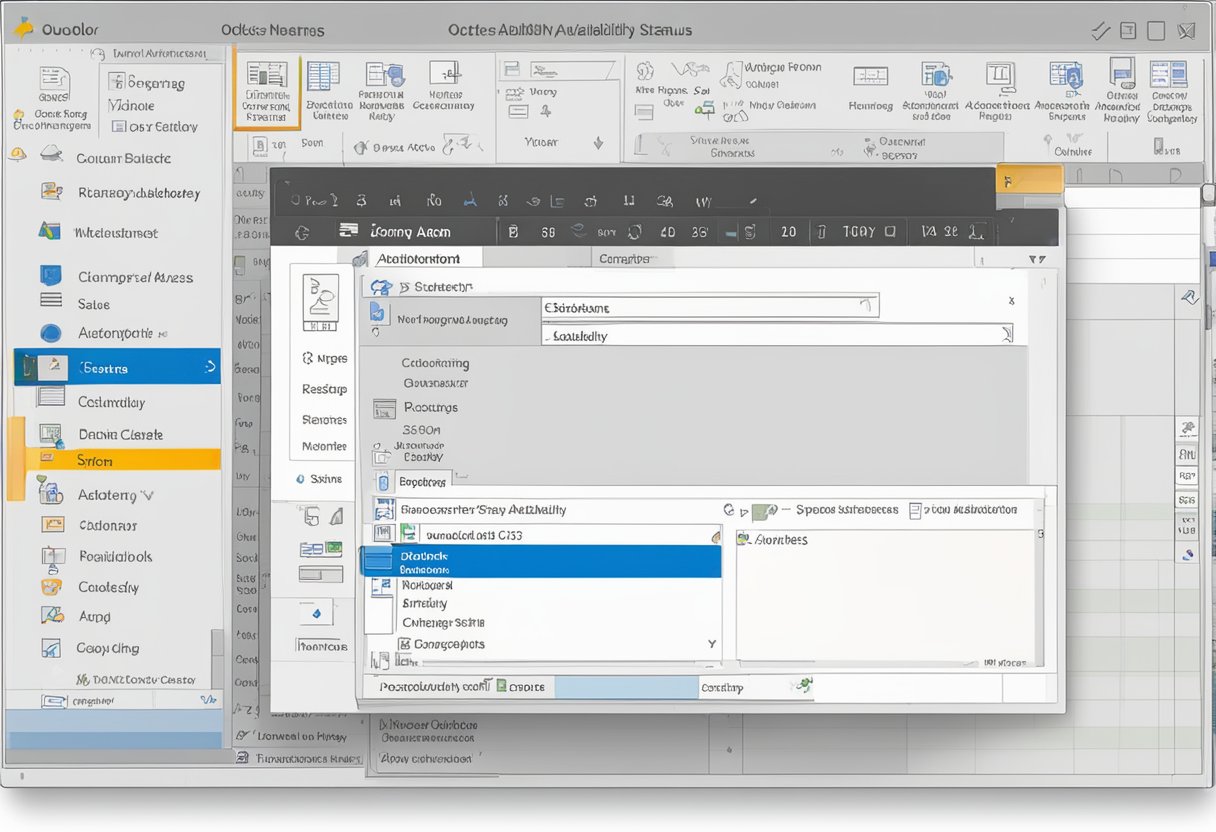Click the 'Toontcas' button in the dialog
This screenshot has width=1216, height=832.
coord(322,646)
